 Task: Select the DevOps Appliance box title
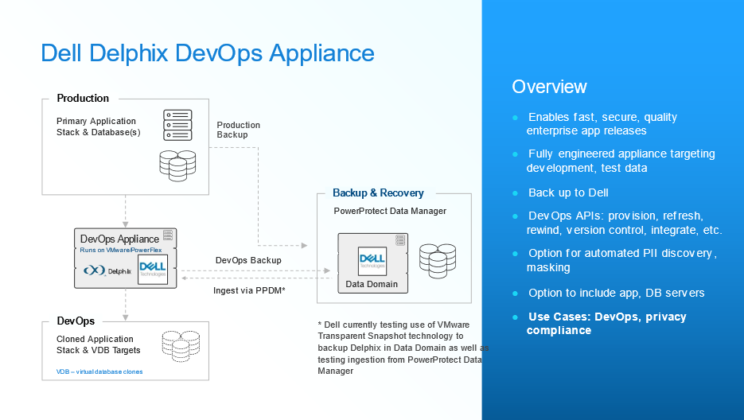(x=119, y=239)
